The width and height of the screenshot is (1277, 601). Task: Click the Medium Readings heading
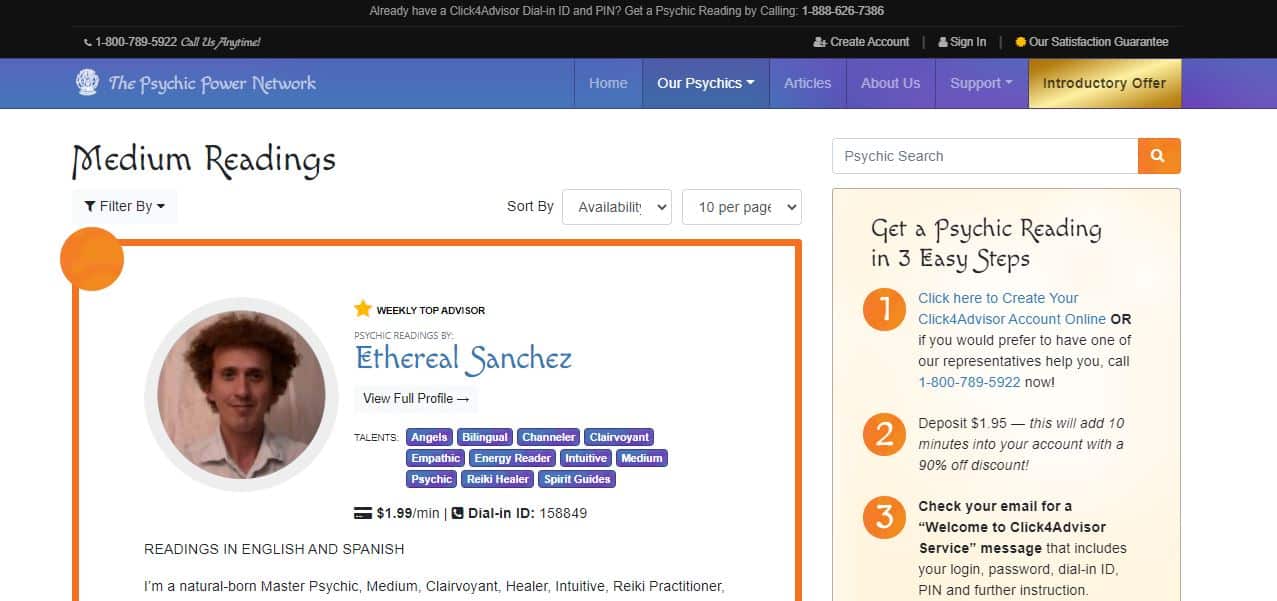click(204, 159)
